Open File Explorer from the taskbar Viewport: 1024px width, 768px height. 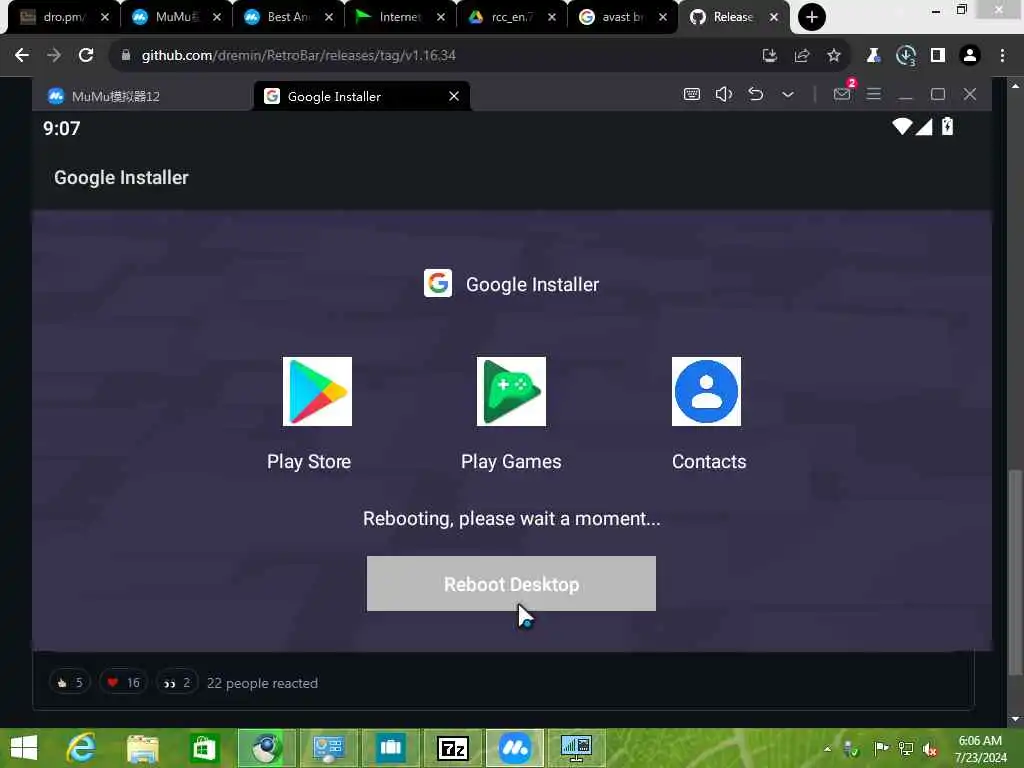tap(142, 748)
